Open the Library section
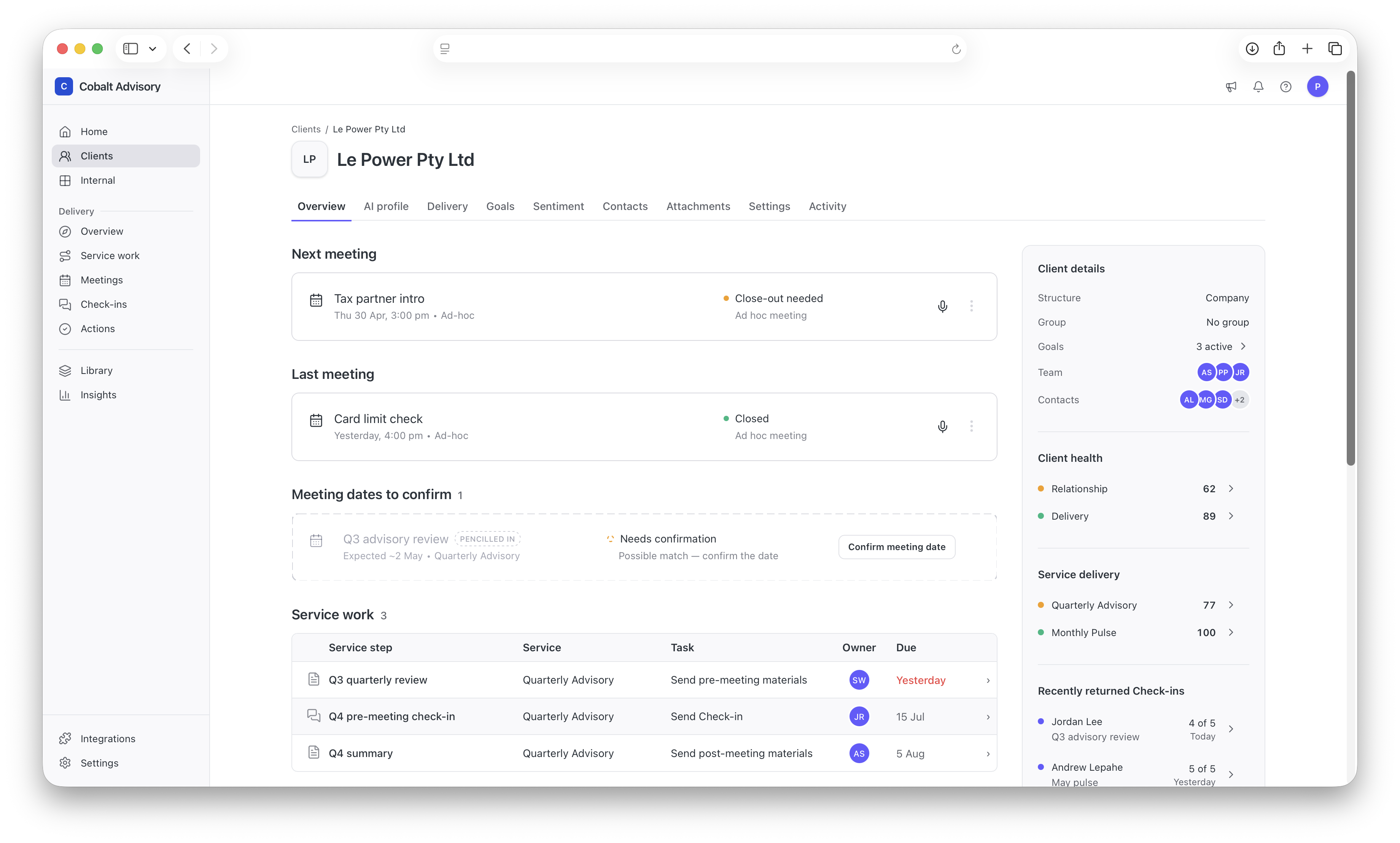 (x=126, y=371)
